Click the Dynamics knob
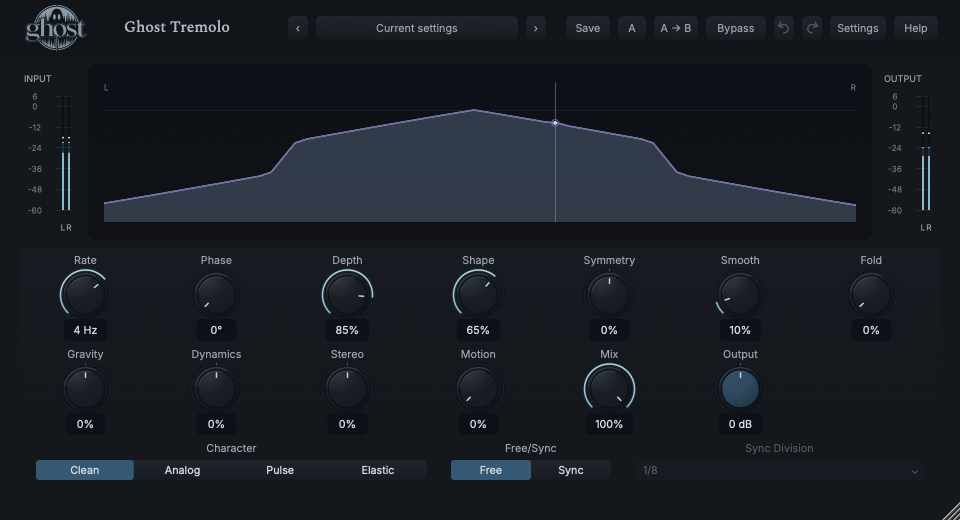Viewport: 960px width, 520px height. coord(216,390)
